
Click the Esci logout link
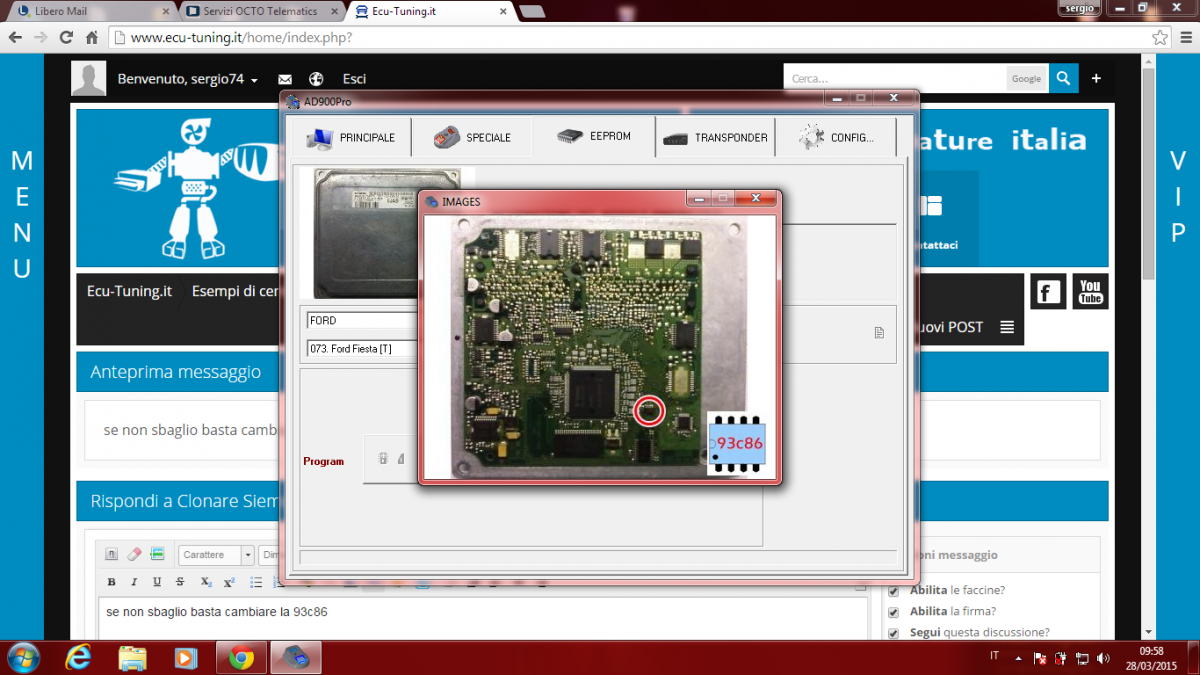pos(354,79)
